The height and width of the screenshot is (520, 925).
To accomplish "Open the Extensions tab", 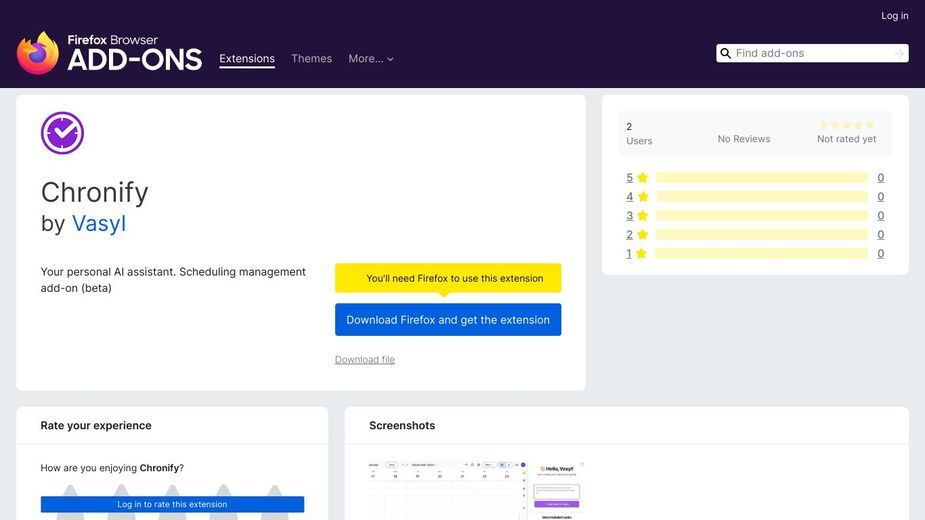I will [247, 58].
